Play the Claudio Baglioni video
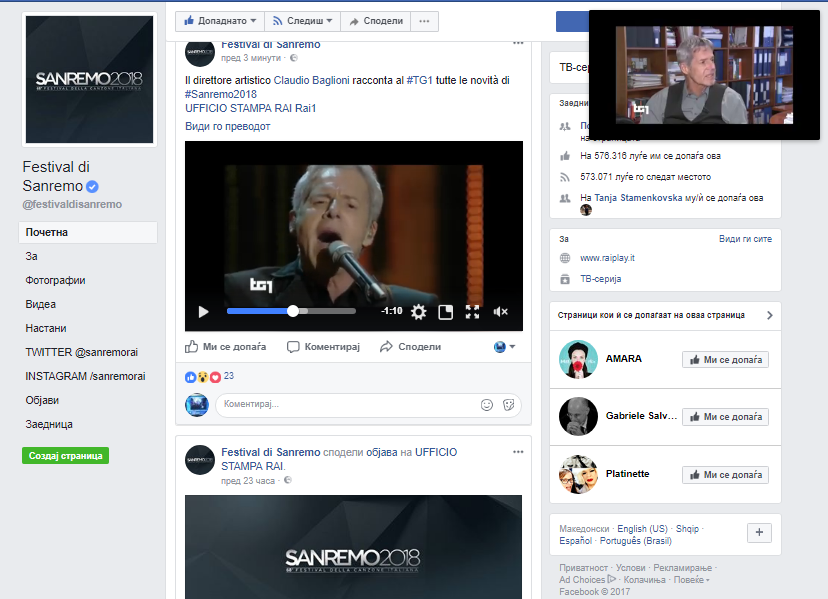 point(203,312)
